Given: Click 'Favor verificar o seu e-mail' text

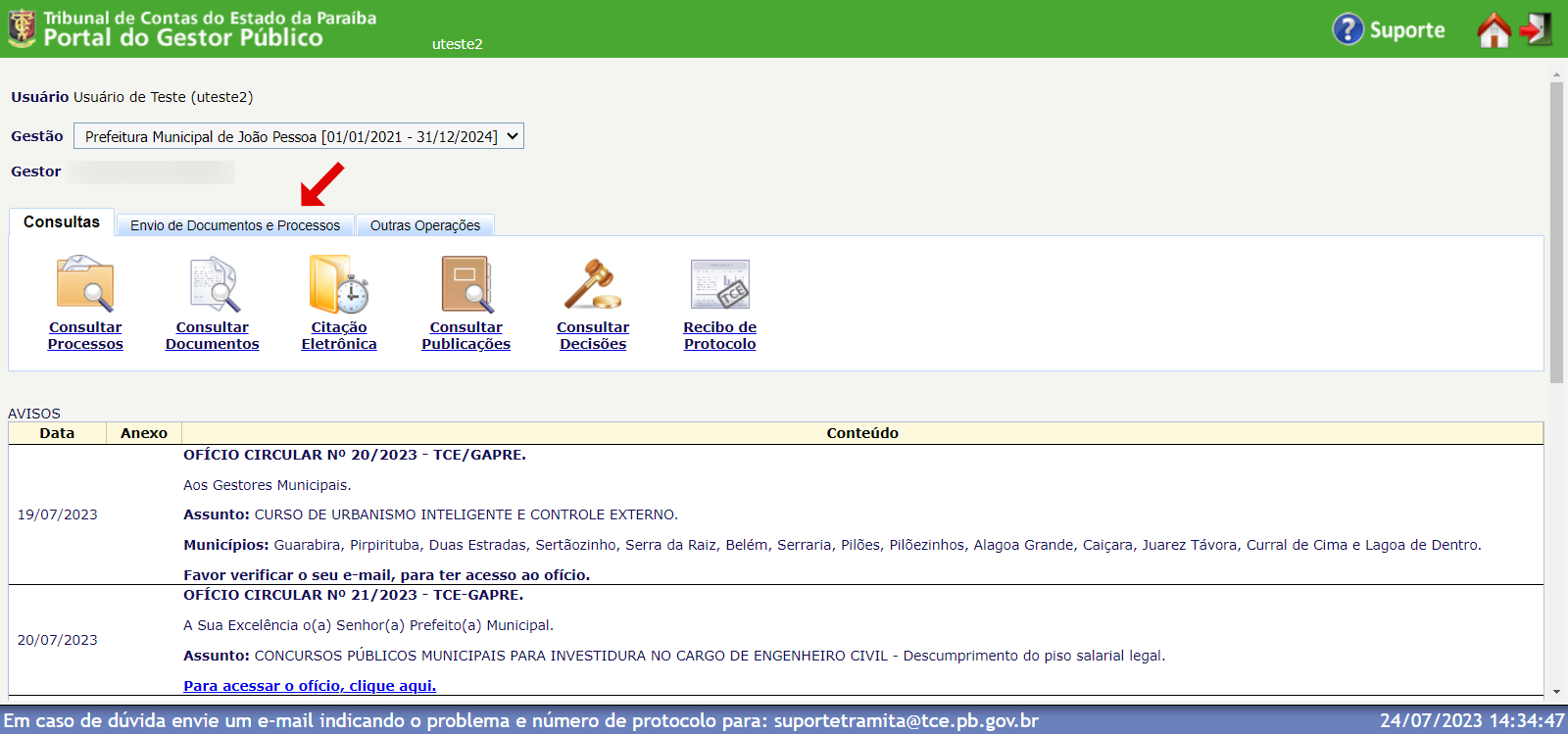Looking at the screenshot, I should pos(386,575).
